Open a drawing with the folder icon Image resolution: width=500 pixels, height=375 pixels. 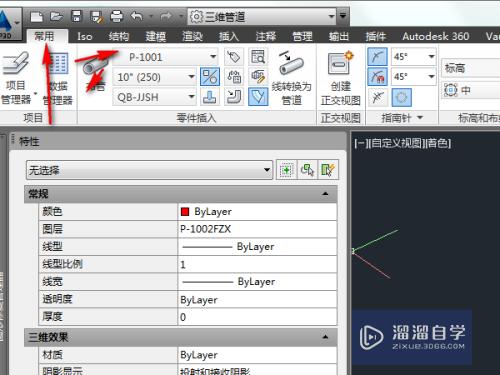click(56, 16)
